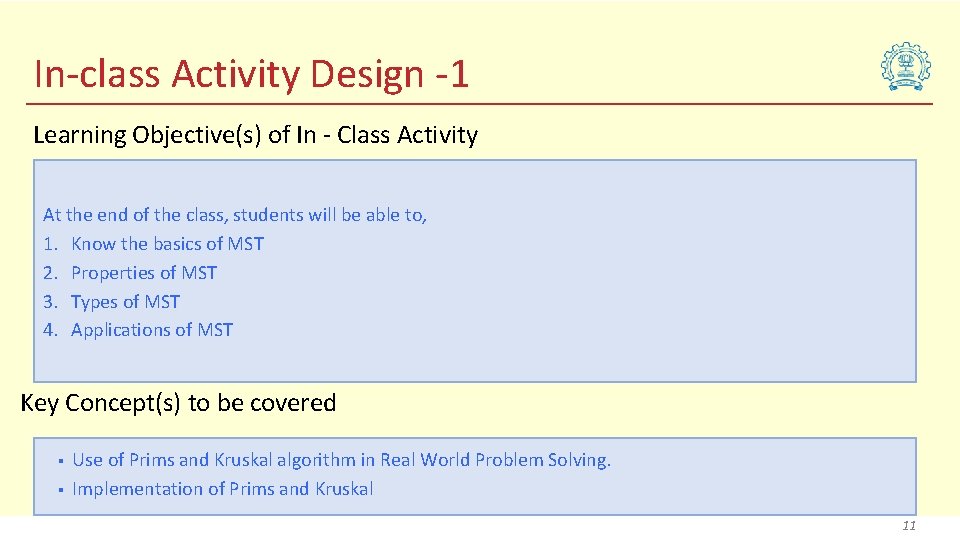Image resolution: width=960 pixels, height=540 pixels.
Task: Click the number 3 list marker
Action: (x=50, y=301)
